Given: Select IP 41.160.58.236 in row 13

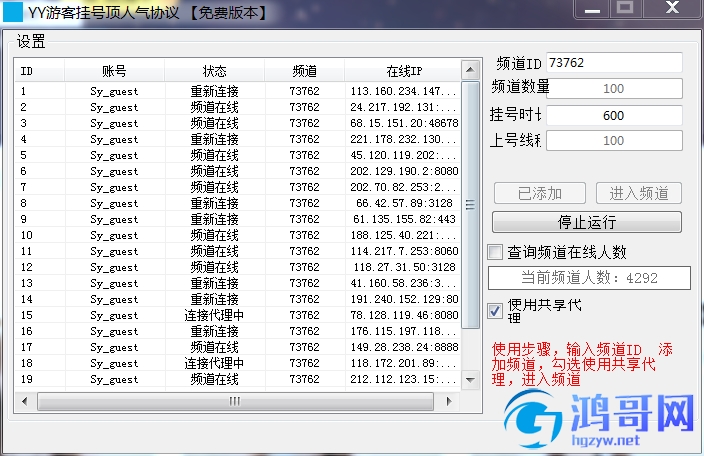Looking at the screenshot, I should (403, 283).
